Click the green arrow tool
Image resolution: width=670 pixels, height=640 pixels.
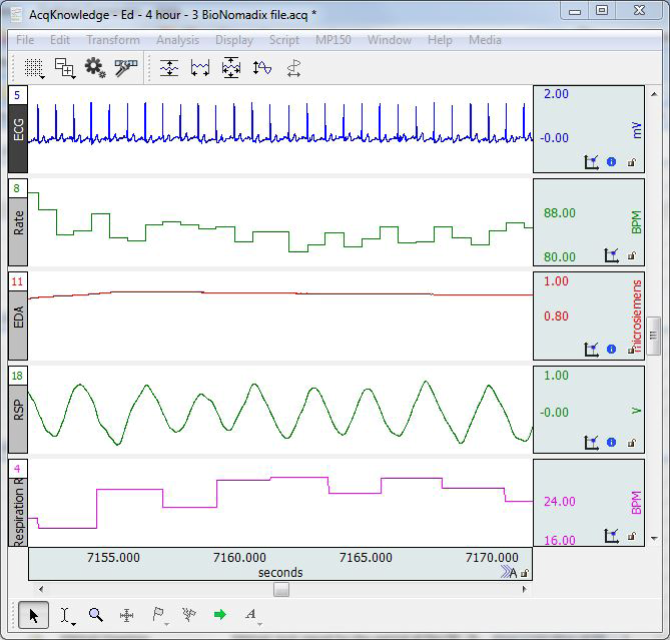tap(220, 614)
